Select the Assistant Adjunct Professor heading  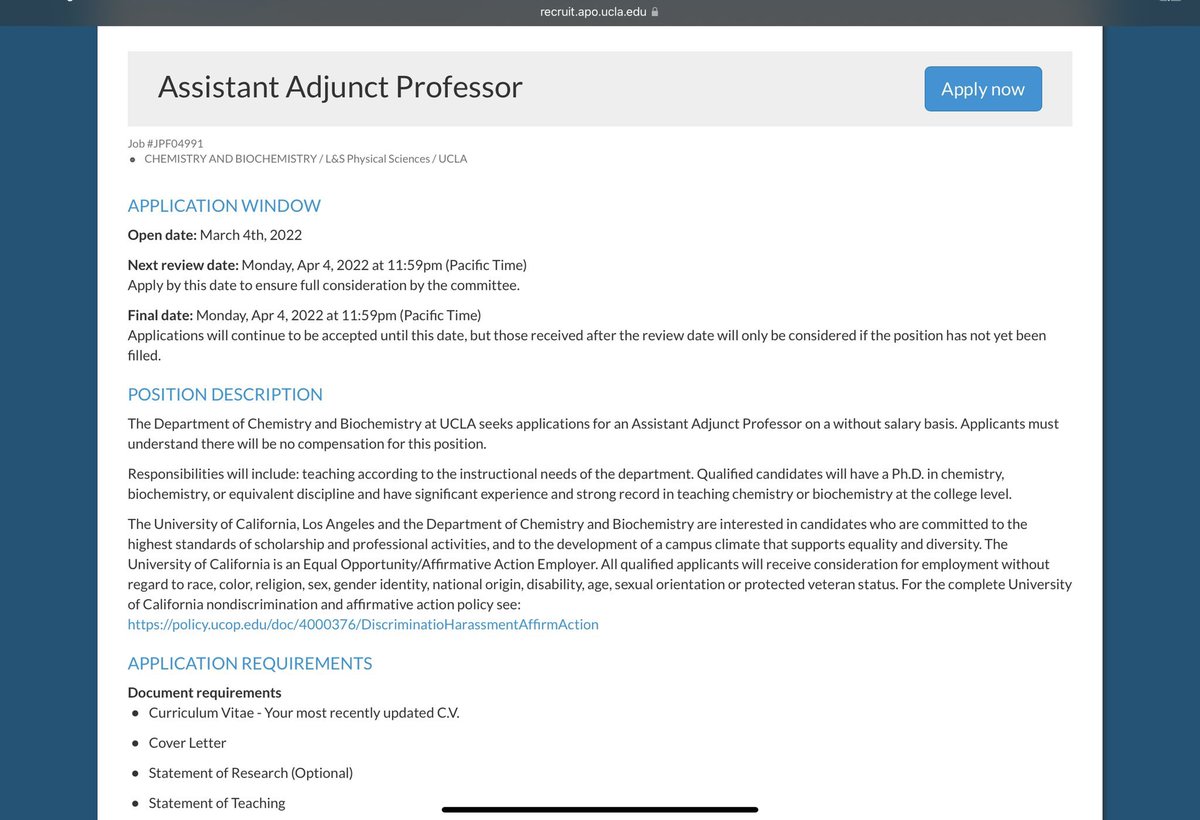340,87
